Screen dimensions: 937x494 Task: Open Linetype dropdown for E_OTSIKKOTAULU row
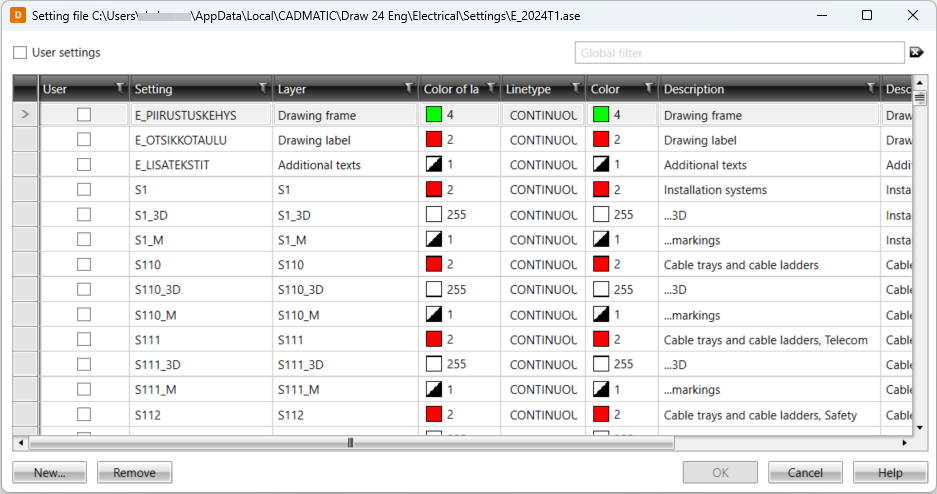(x=543, y=140)
